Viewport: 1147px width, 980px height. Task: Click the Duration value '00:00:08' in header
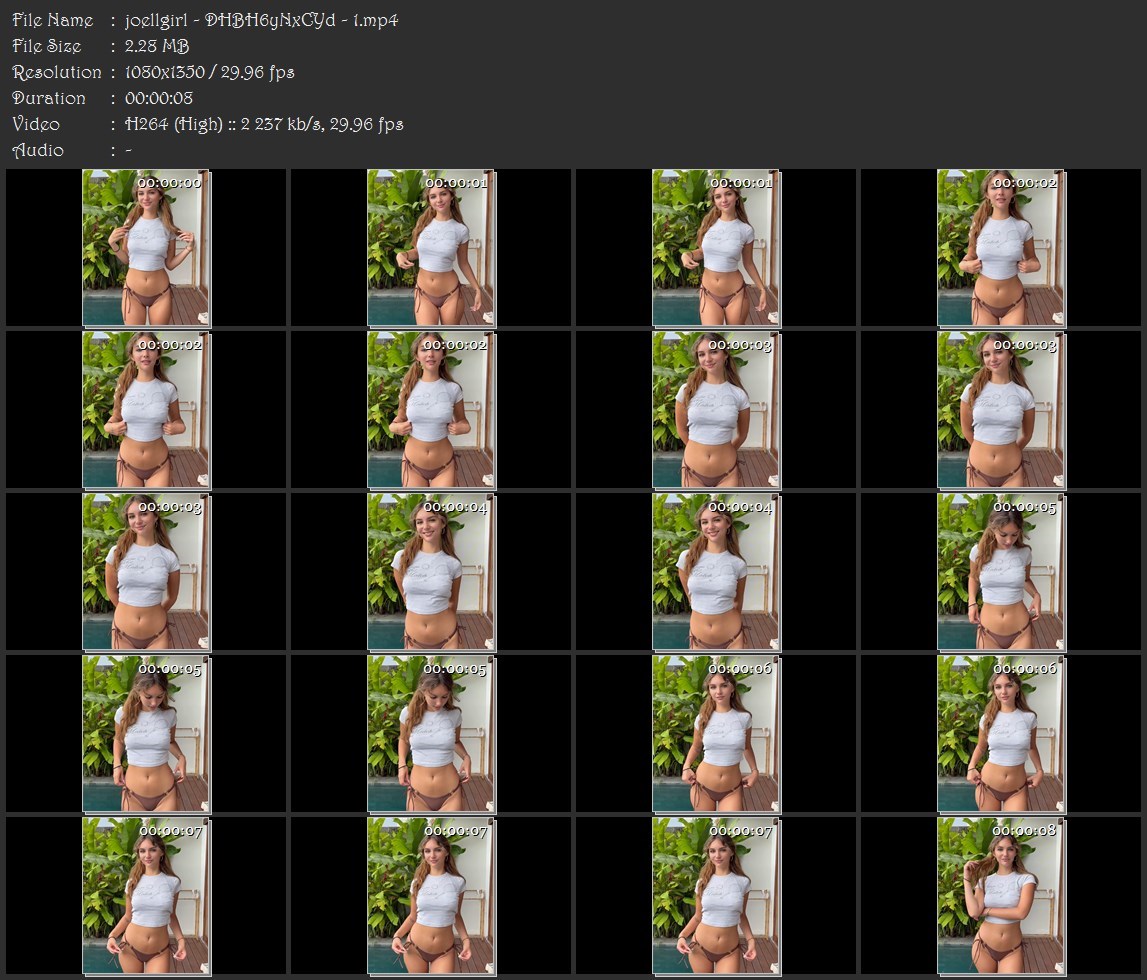(159, 98)
